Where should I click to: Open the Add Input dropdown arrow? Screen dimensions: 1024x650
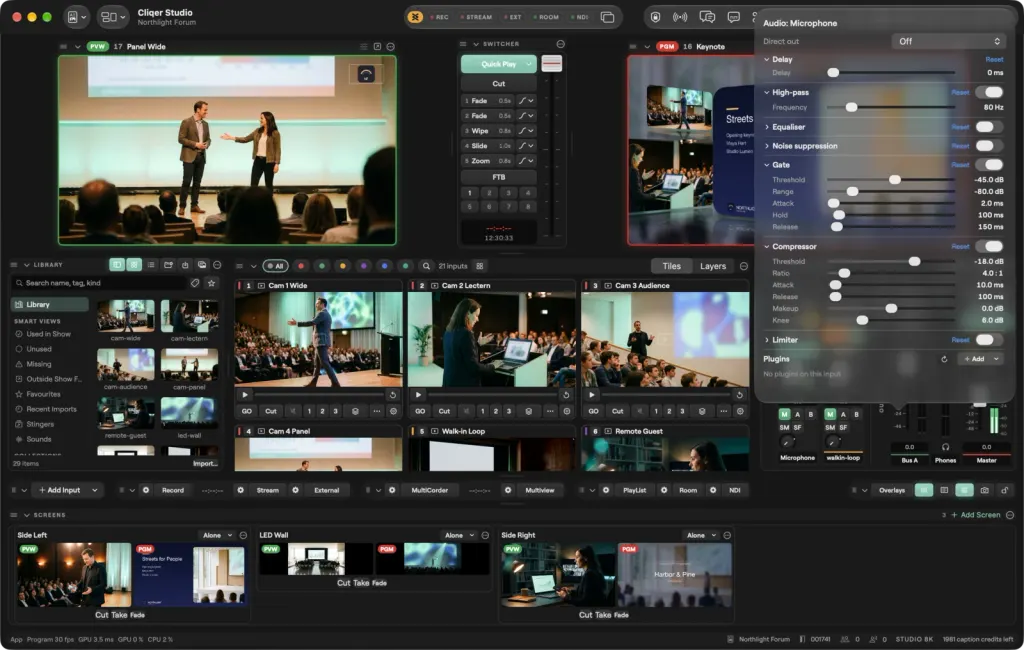click(x=95, y=490)
